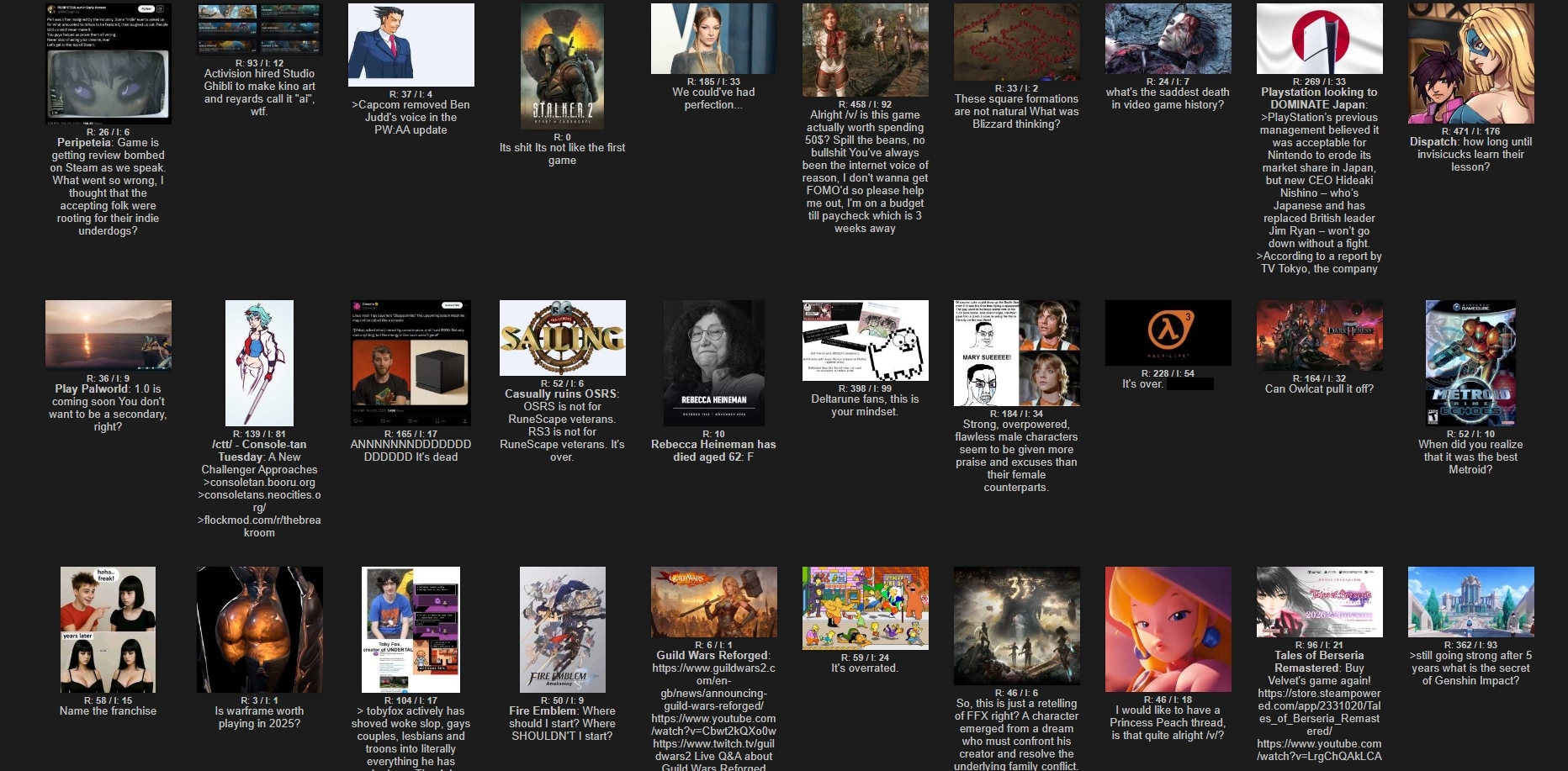Click the text 'Can Owlcat pull it off?'
This screenshot has height=771, width=1568.
click(1320, 388)
